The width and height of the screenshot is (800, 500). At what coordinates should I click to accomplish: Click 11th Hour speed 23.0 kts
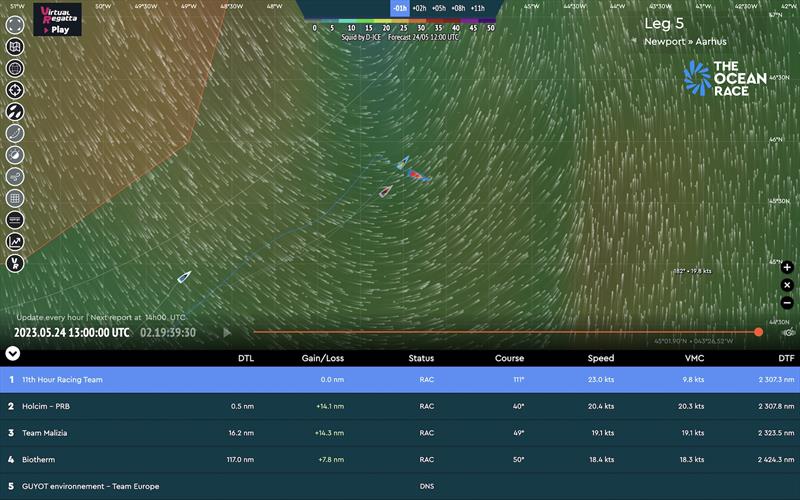602,380
